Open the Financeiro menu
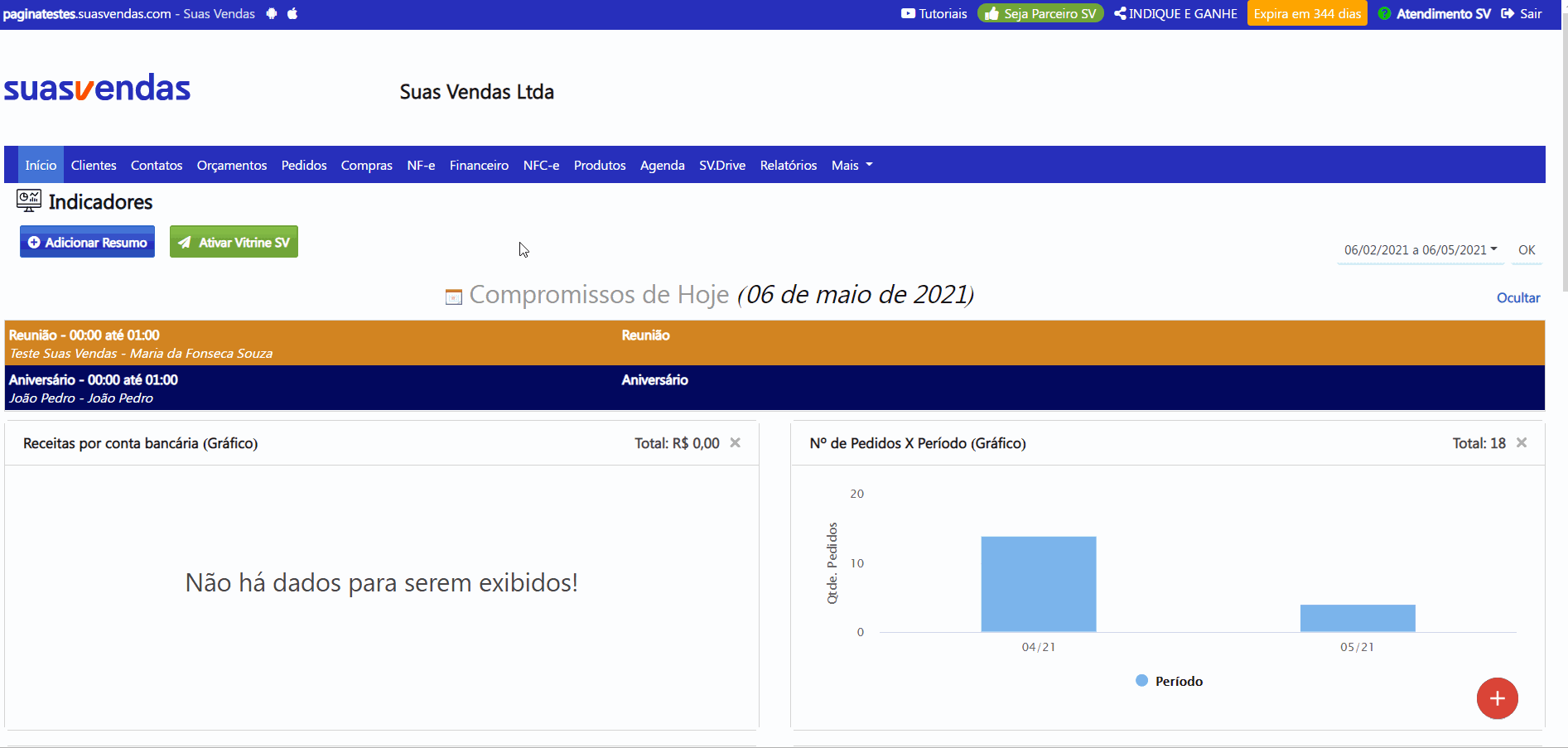Image resolution: width=1568 pixels, height=748 pixels. point(479,165)
